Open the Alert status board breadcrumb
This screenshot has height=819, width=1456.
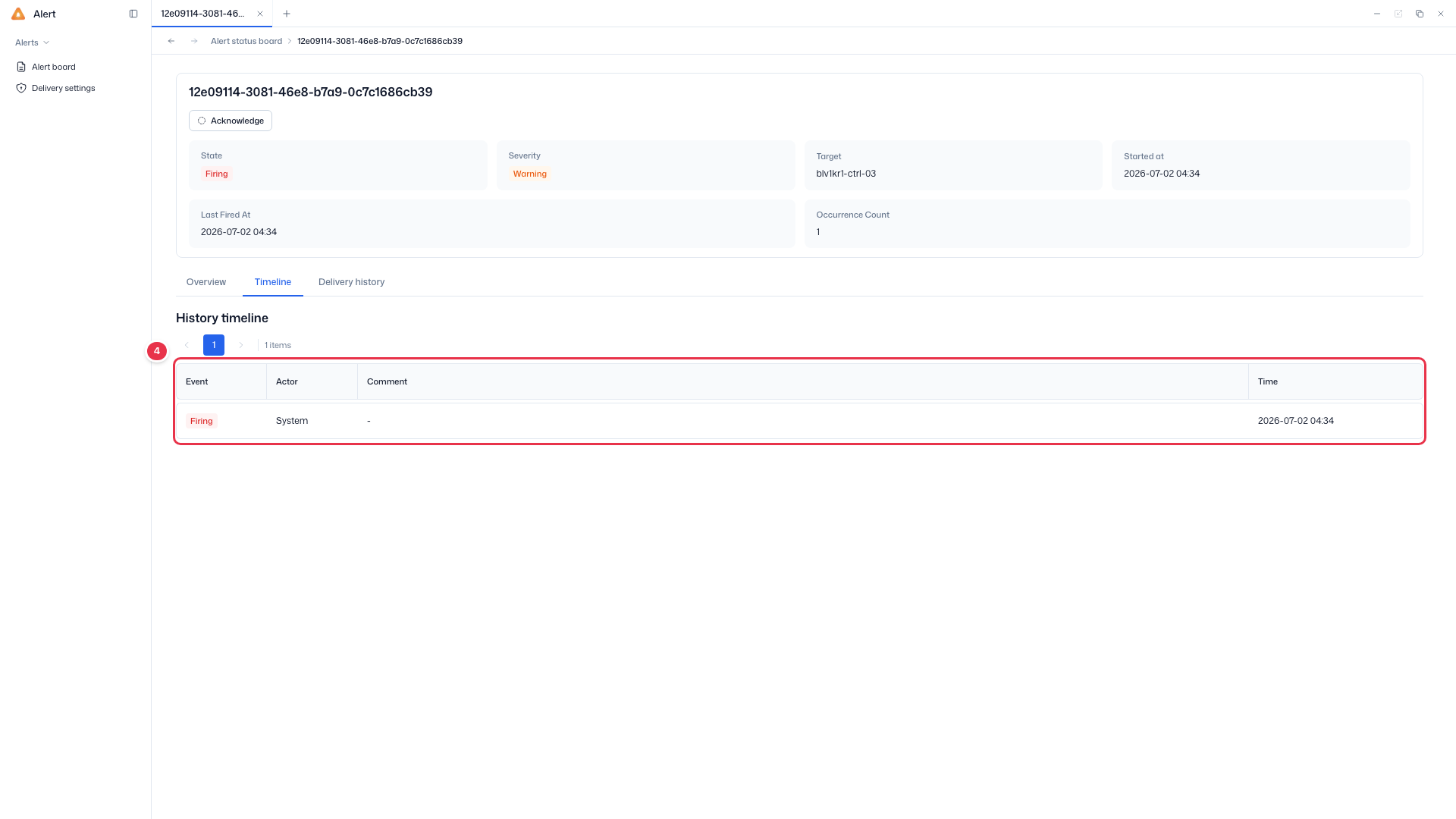[x=246, y=41]
